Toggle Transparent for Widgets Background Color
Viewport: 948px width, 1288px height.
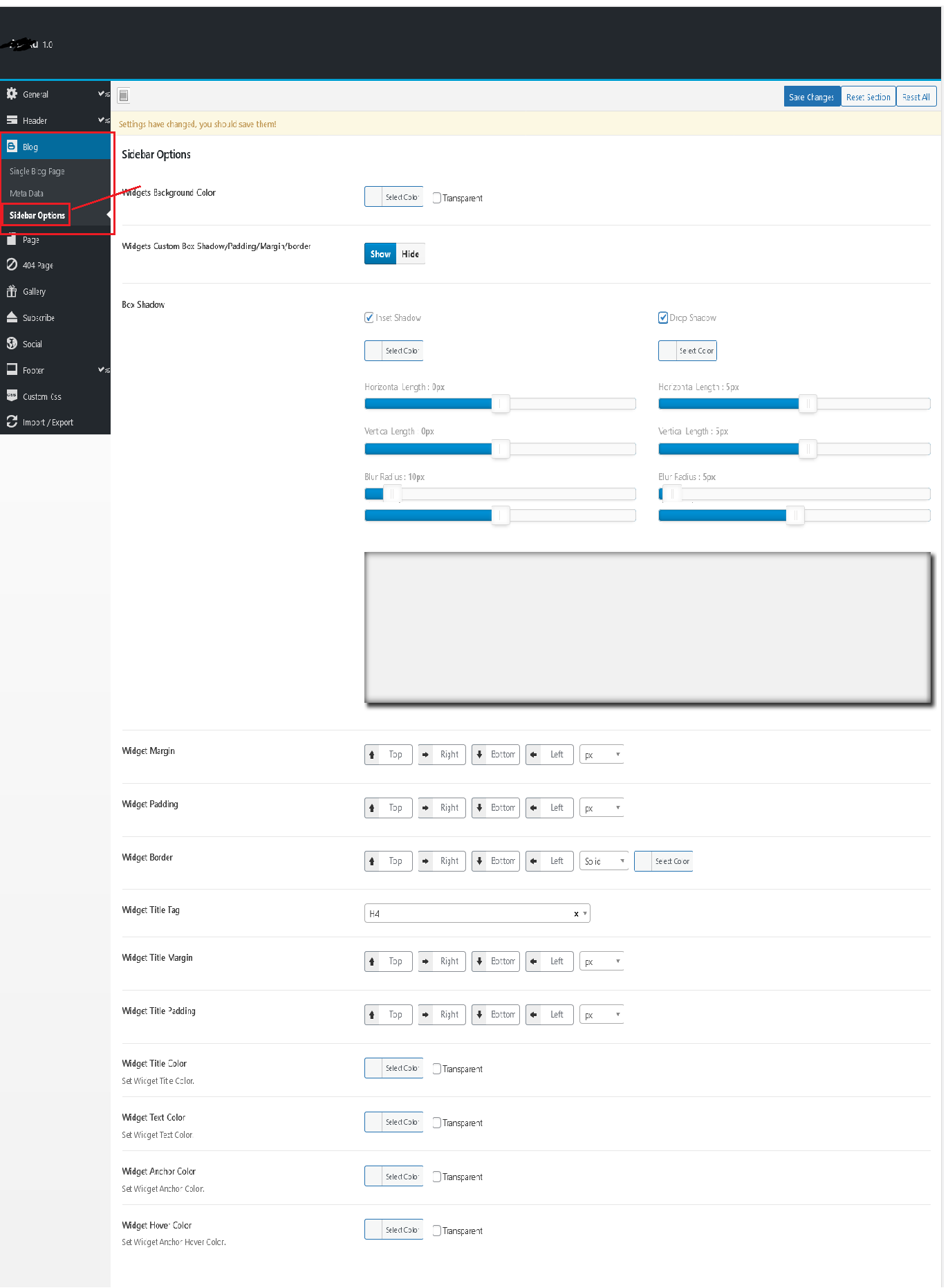click(437, 198)
